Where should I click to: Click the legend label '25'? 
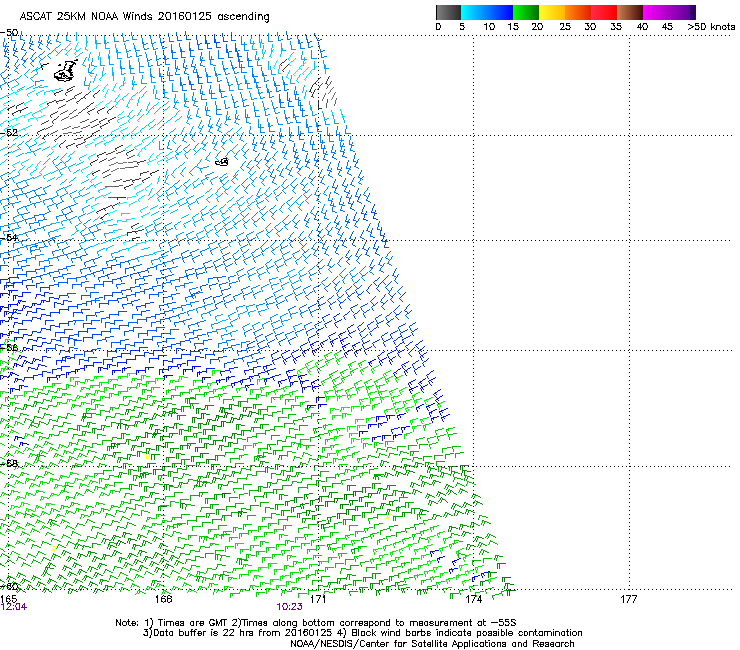coord(565,27)
